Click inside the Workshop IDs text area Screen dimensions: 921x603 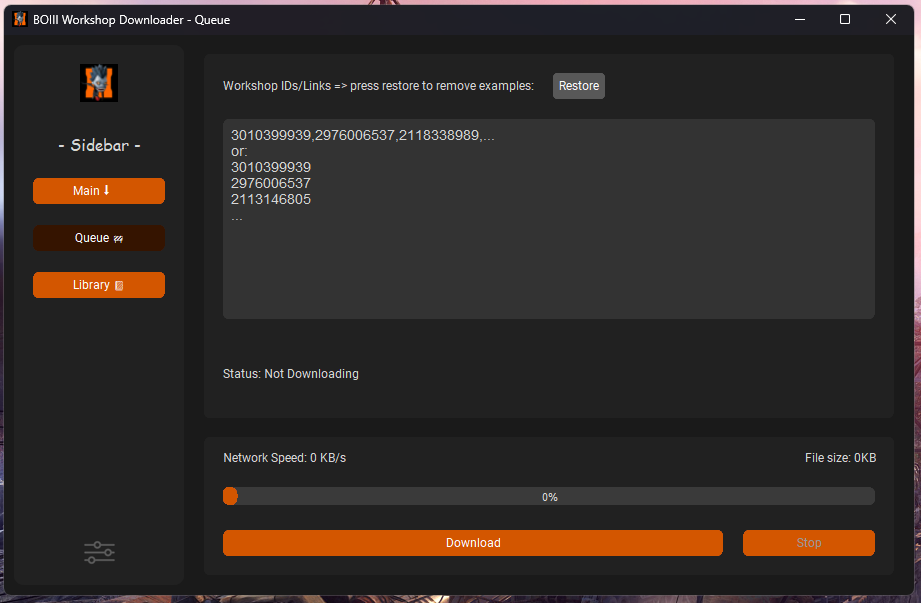tap(548, 218)
